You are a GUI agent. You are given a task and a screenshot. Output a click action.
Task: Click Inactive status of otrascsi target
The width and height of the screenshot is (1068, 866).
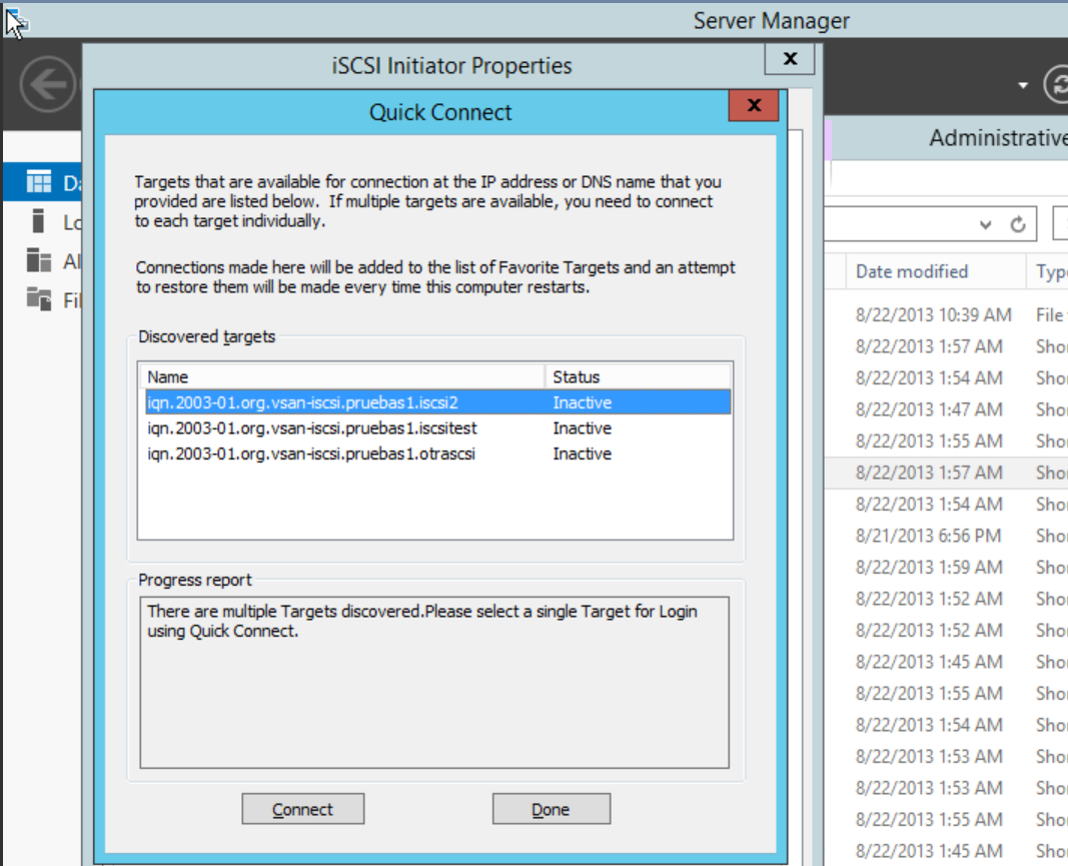[x=582, y=454]
